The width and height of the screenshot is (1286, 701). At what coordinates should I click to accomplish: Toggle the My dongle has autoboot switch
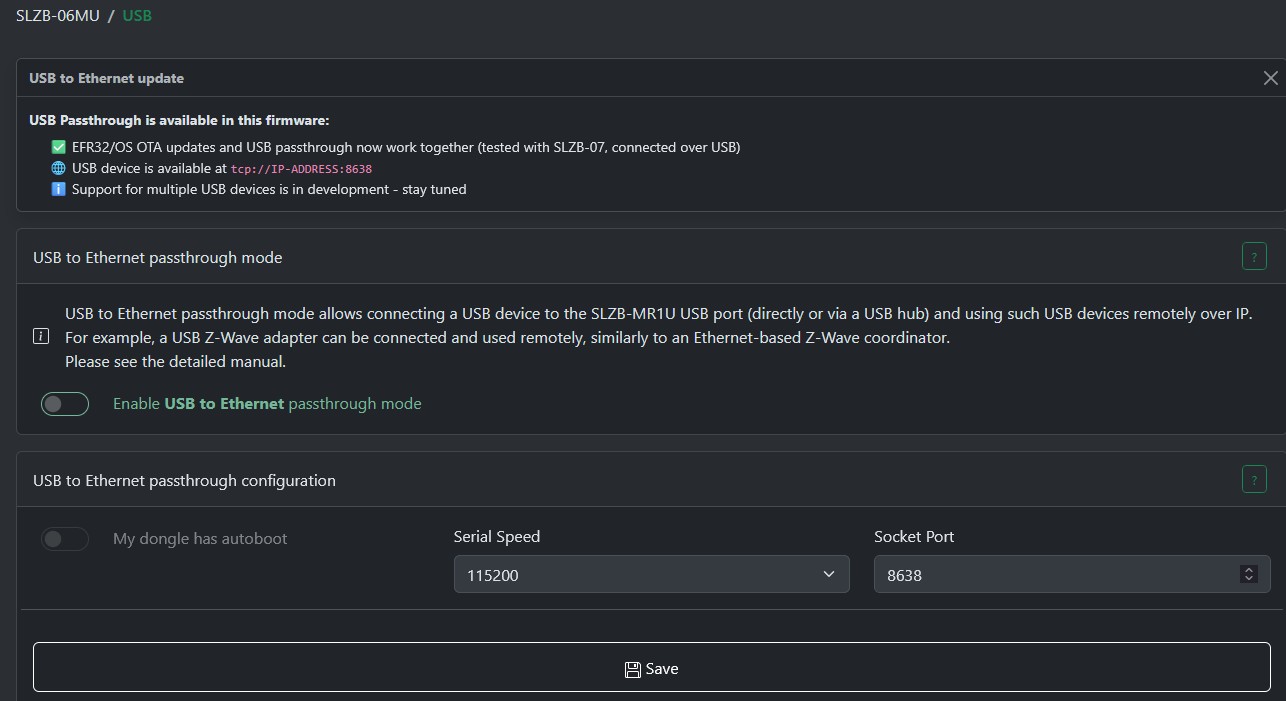pos(65,539)
